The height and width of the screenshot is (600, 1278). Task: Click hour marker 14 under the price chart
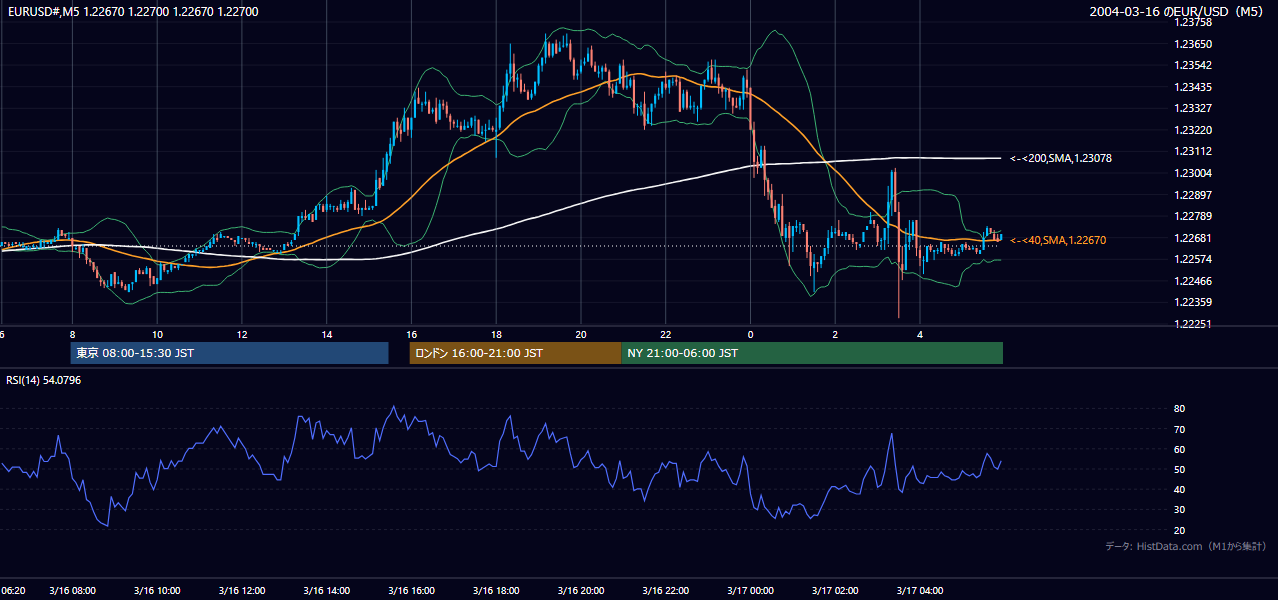point(327,333)
